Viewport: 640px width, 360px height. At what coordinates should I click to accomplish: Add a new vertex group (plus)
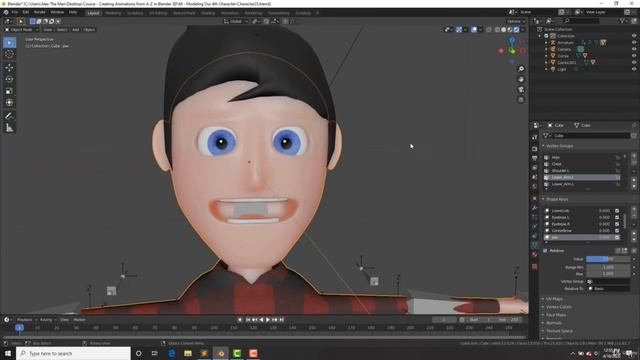click(634, 156)
